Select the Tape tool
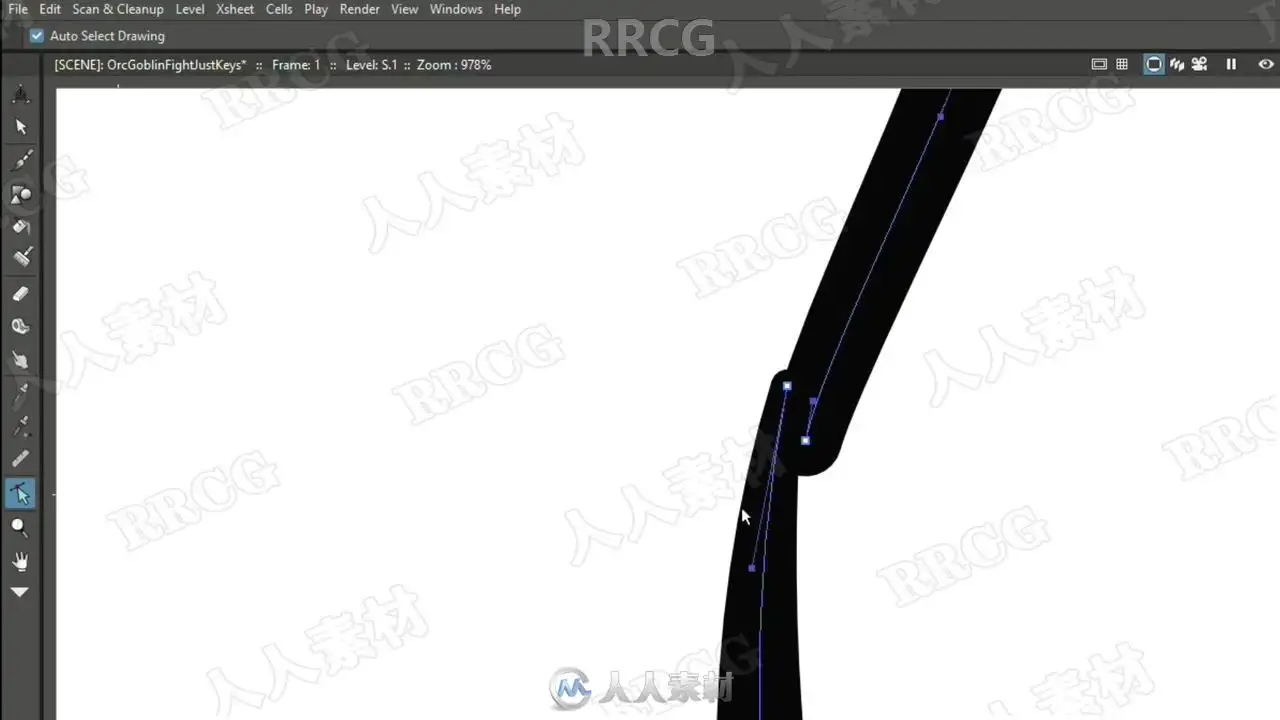The width and height of the screenshot is (1280, 720). 20,327
